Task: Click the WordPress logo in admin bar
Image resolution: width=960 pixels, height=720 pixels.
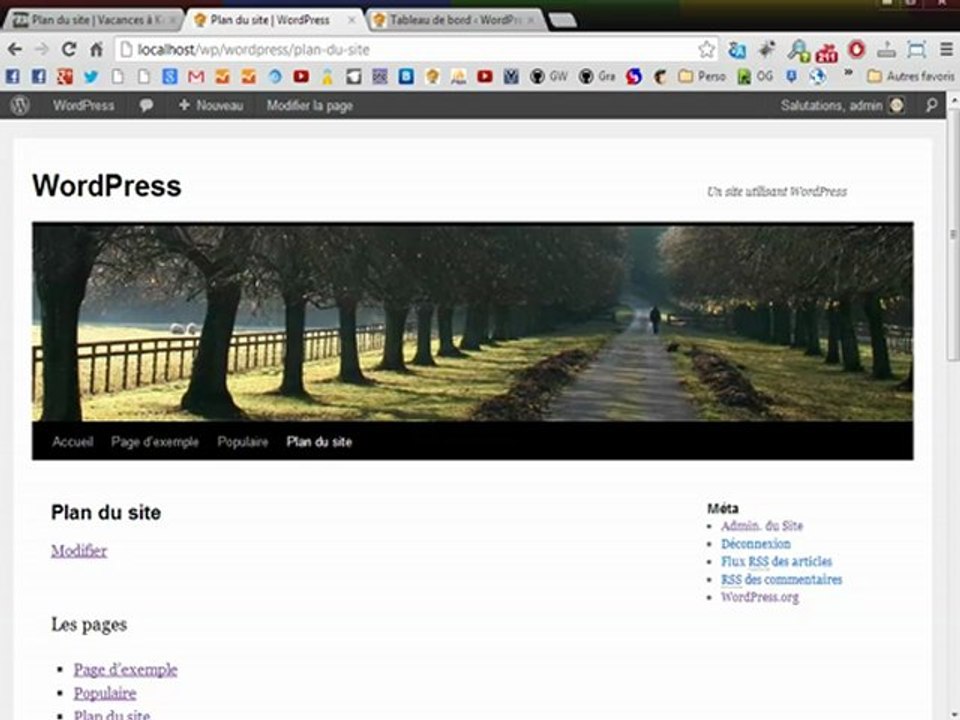Action: pos(20,105)
